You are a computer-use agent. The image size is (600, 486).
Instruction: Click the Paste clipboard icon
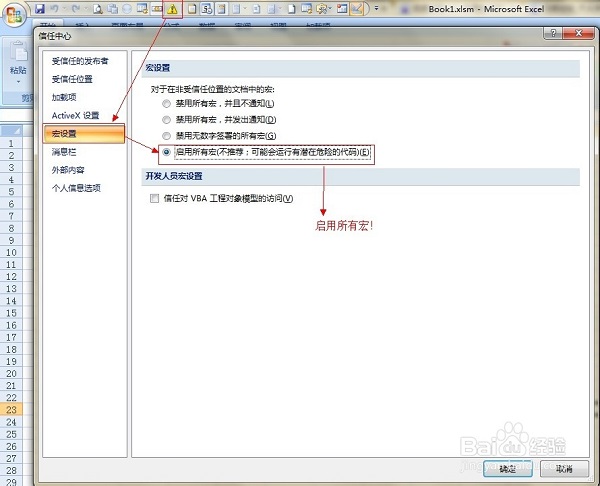pos(17,50)
